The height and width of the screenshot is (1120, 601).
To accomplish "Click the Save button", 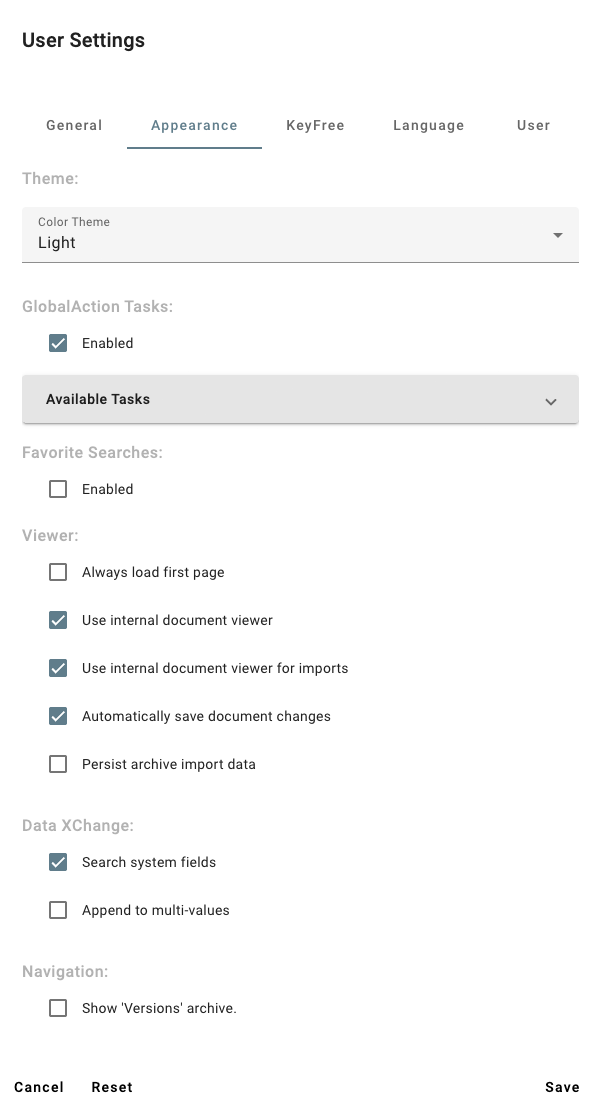I will coord(562,1087).
